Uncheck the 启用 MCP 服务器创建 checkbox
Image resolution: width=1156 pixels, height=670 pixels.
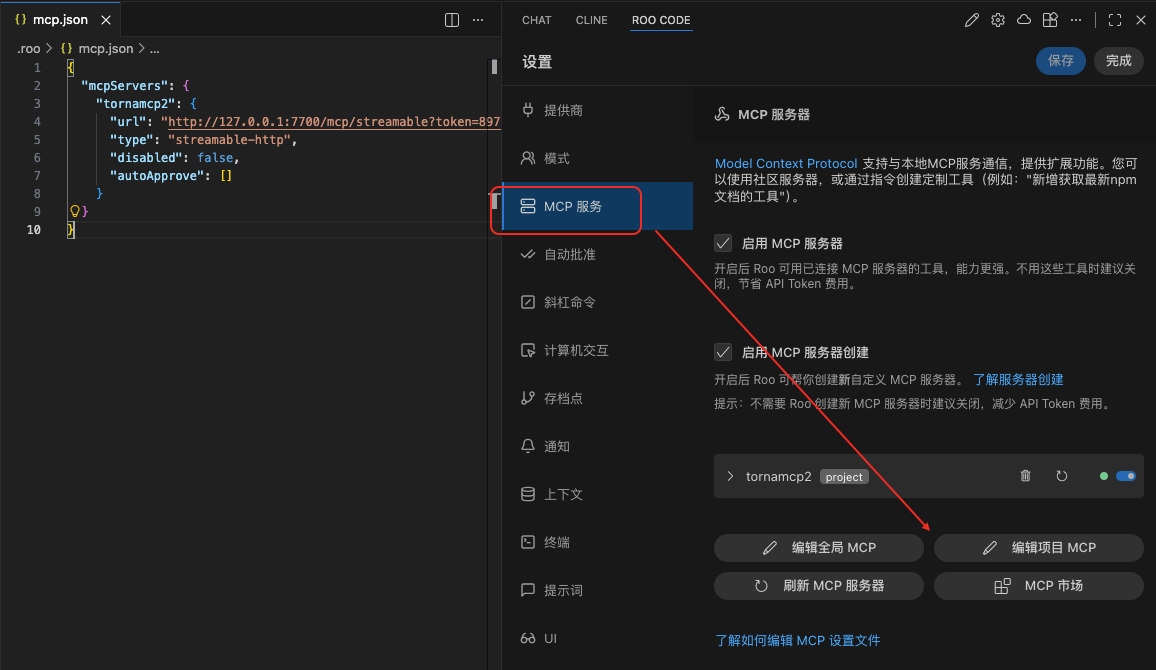tap(723, 352)
